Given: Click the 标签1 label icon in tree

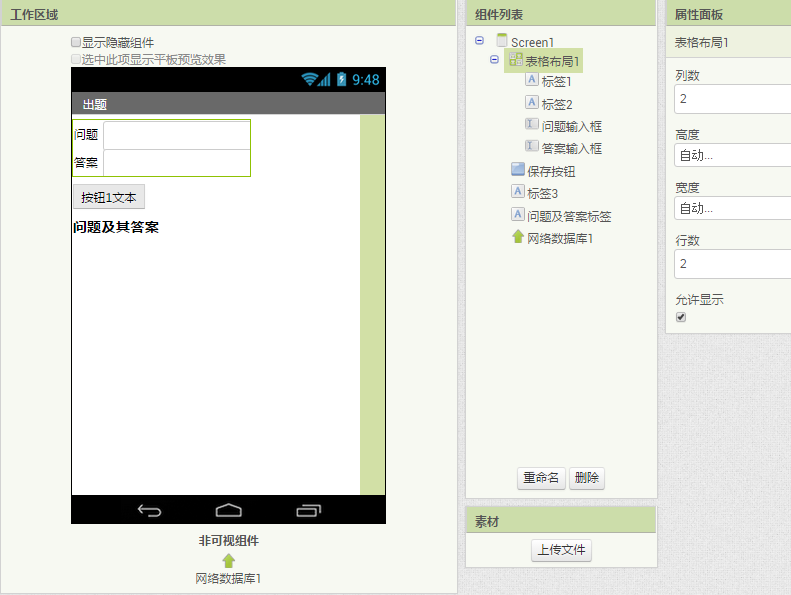Looking at the screenshot, I should [532, 80].
